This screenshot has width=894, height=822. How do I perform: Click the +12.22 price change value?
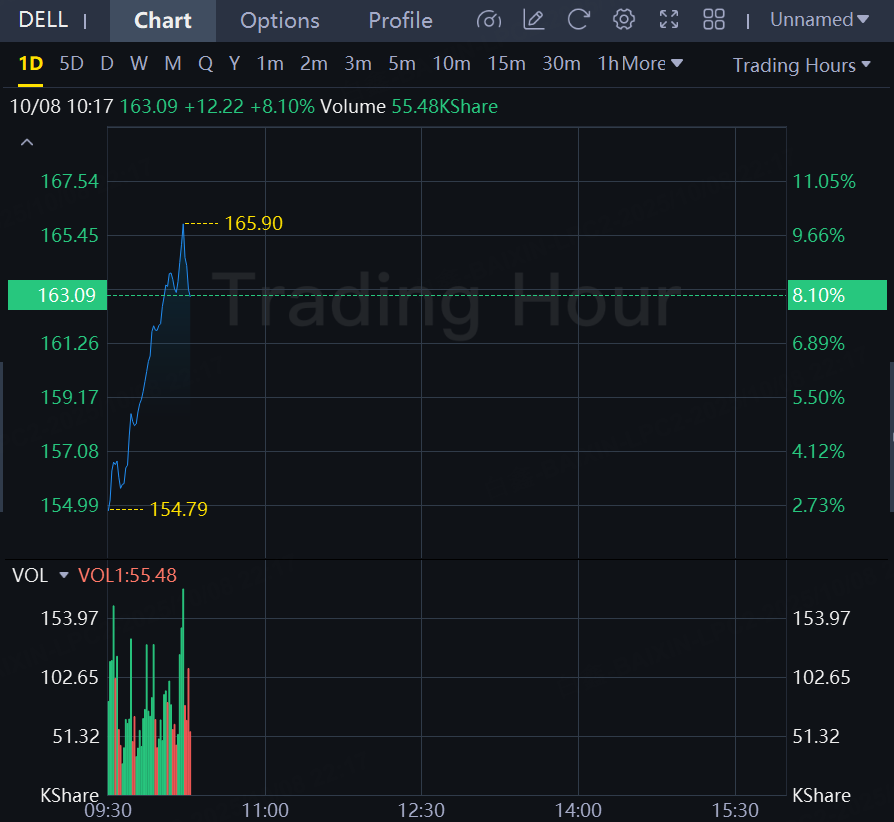(214, 107)
